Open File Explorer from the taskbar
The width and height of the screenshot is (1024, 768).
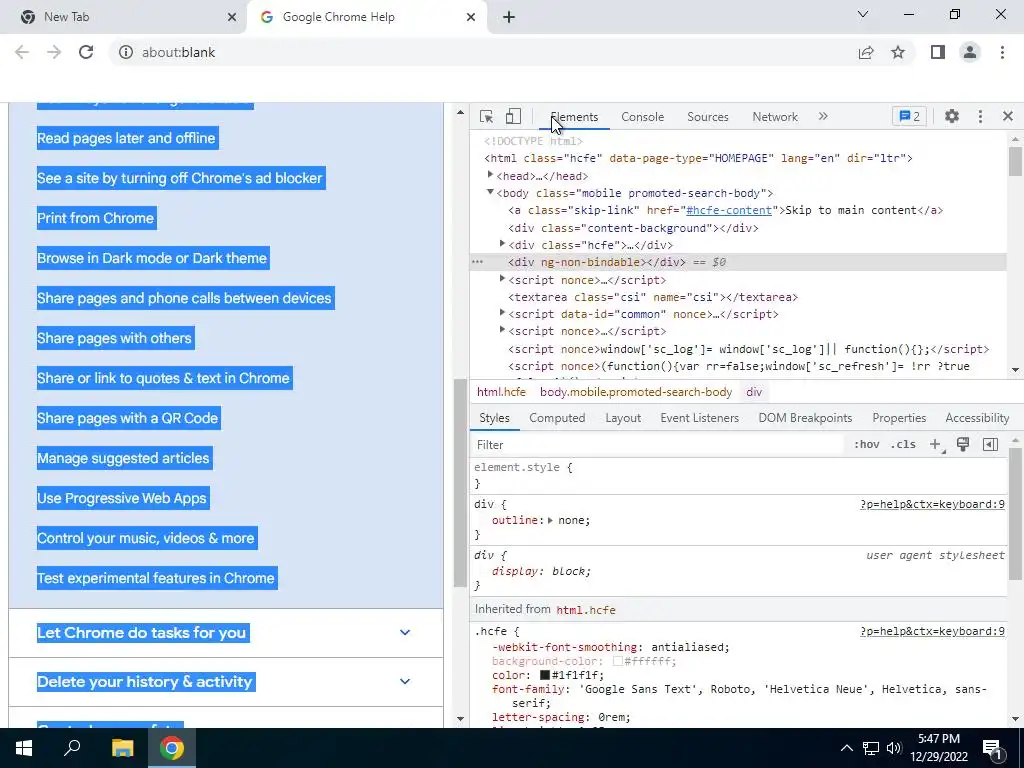pyautogui.click(x=122, y=748)
